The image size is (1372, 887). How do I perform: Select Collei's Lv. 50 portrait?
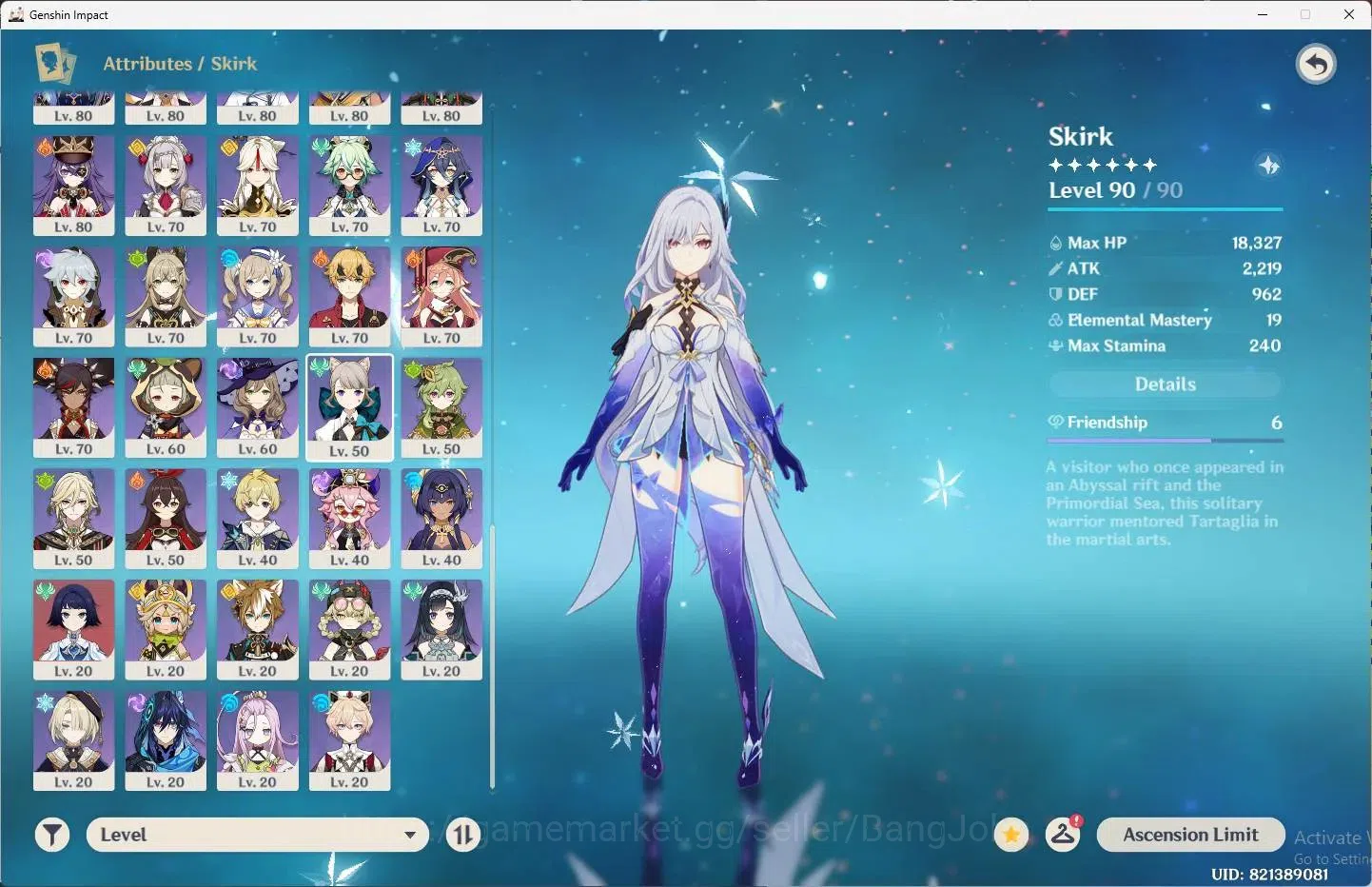(441, 408)
